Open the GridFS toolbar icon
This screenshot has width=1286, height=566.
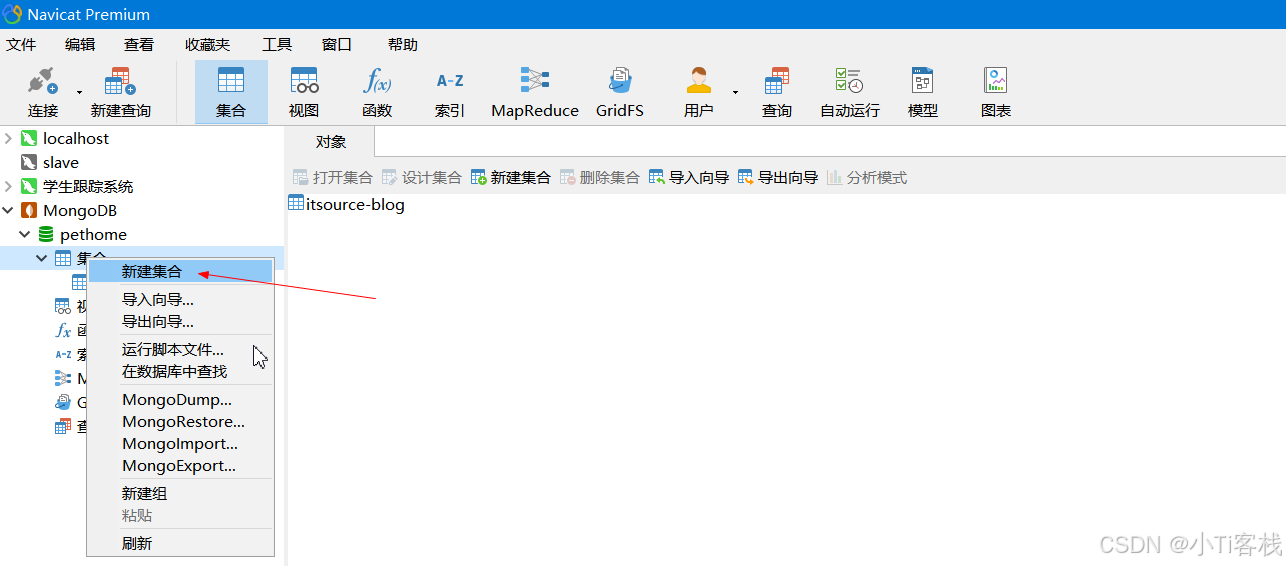point(620,92)
